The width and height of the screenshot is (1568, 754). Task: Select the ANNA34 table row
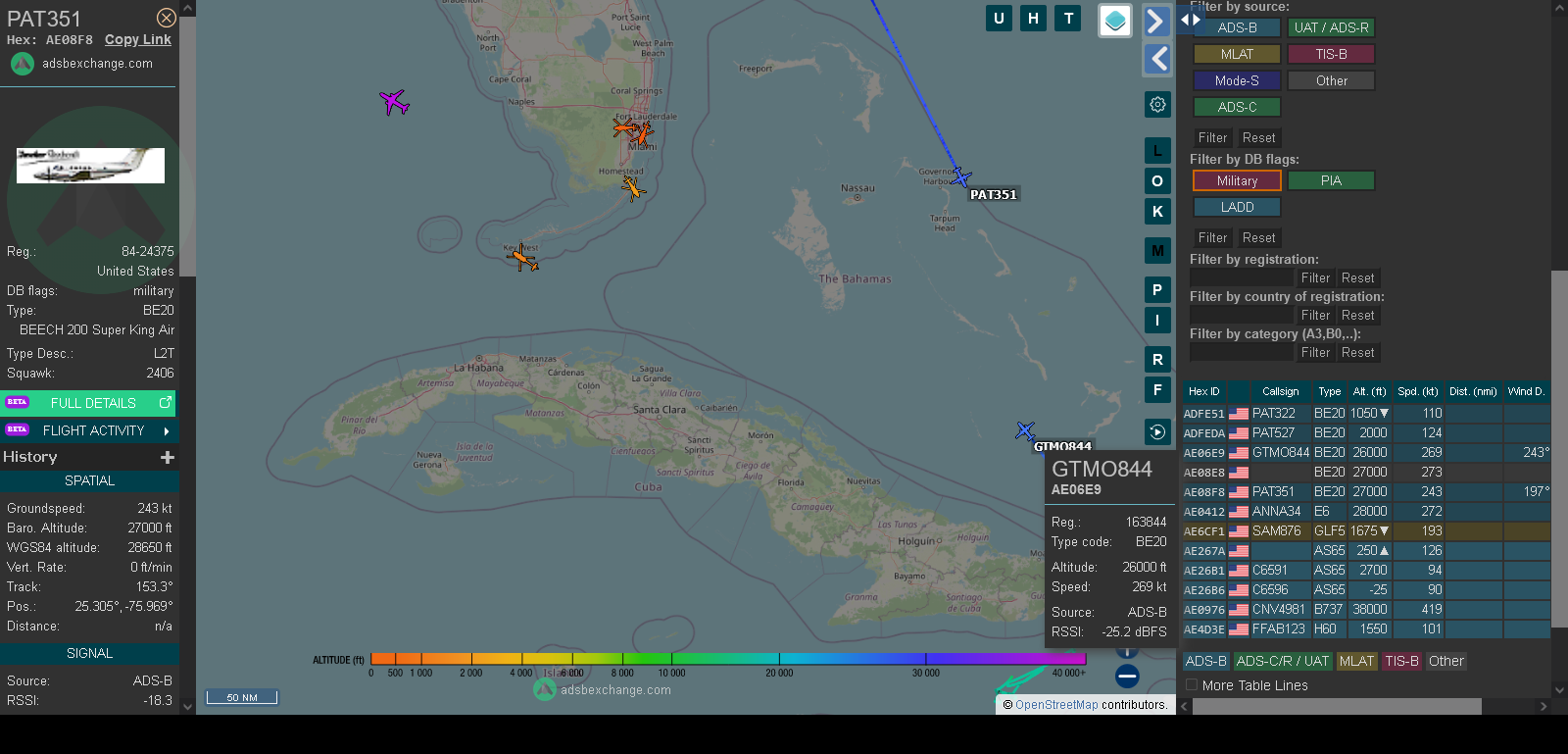pyautogui.click(x=1366, y=512)
